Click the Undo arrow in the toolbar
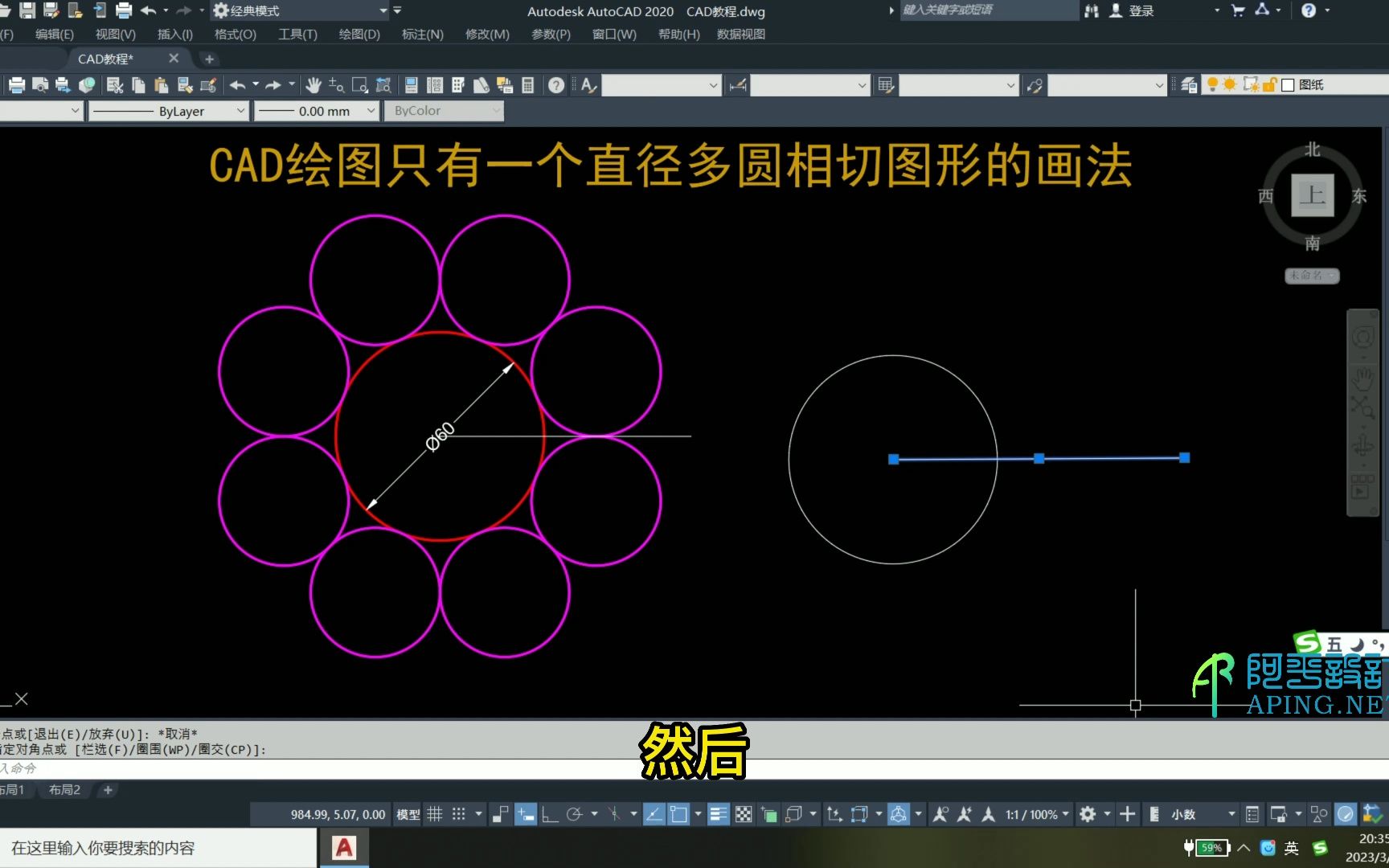 tap(238, 84)
